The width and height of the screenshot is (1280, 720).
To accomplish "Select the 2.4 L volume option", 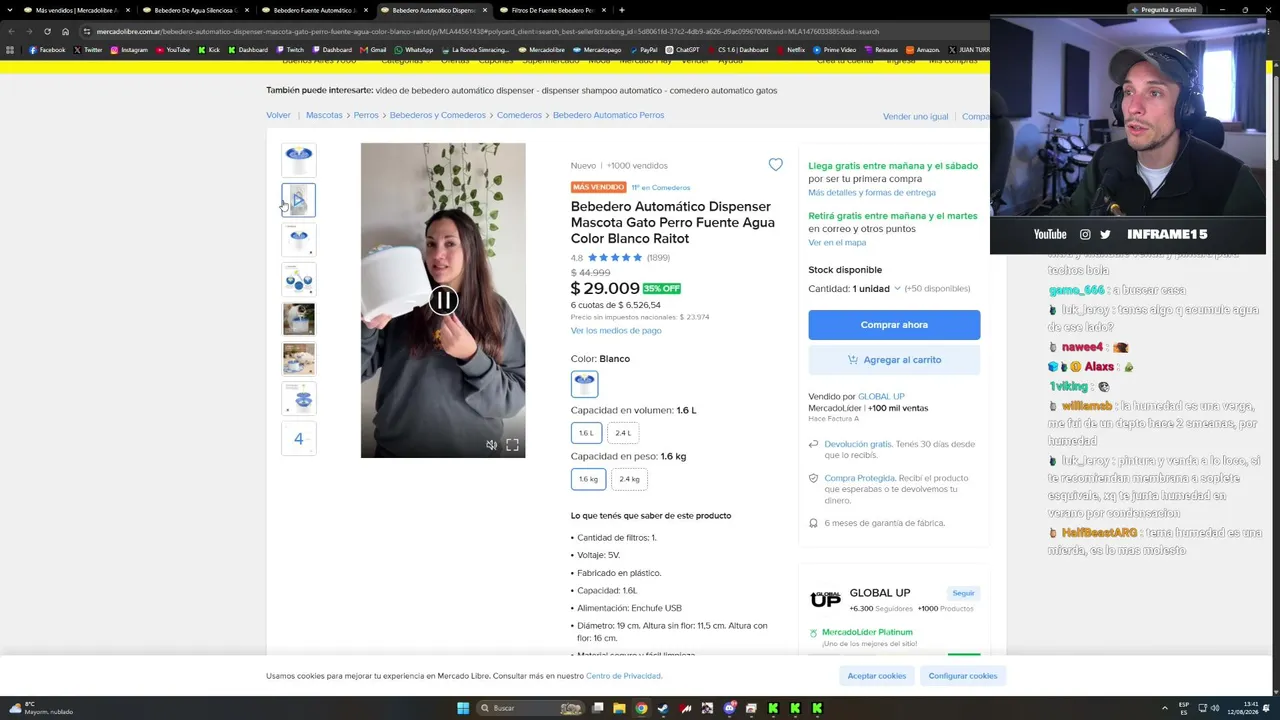I will (623, 433).
